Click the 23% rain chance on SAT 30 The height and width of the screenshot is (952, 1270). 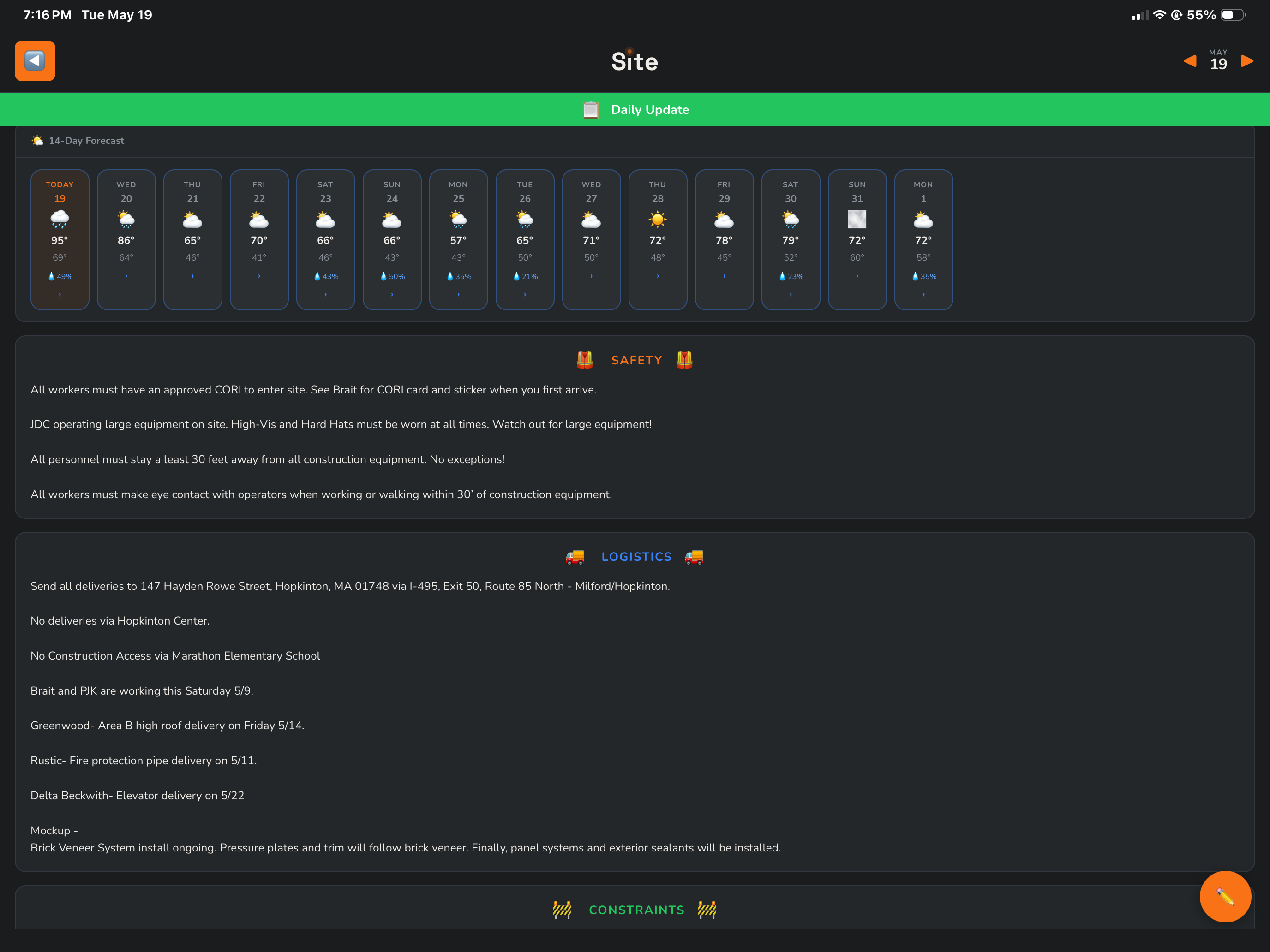pos(791,276)
